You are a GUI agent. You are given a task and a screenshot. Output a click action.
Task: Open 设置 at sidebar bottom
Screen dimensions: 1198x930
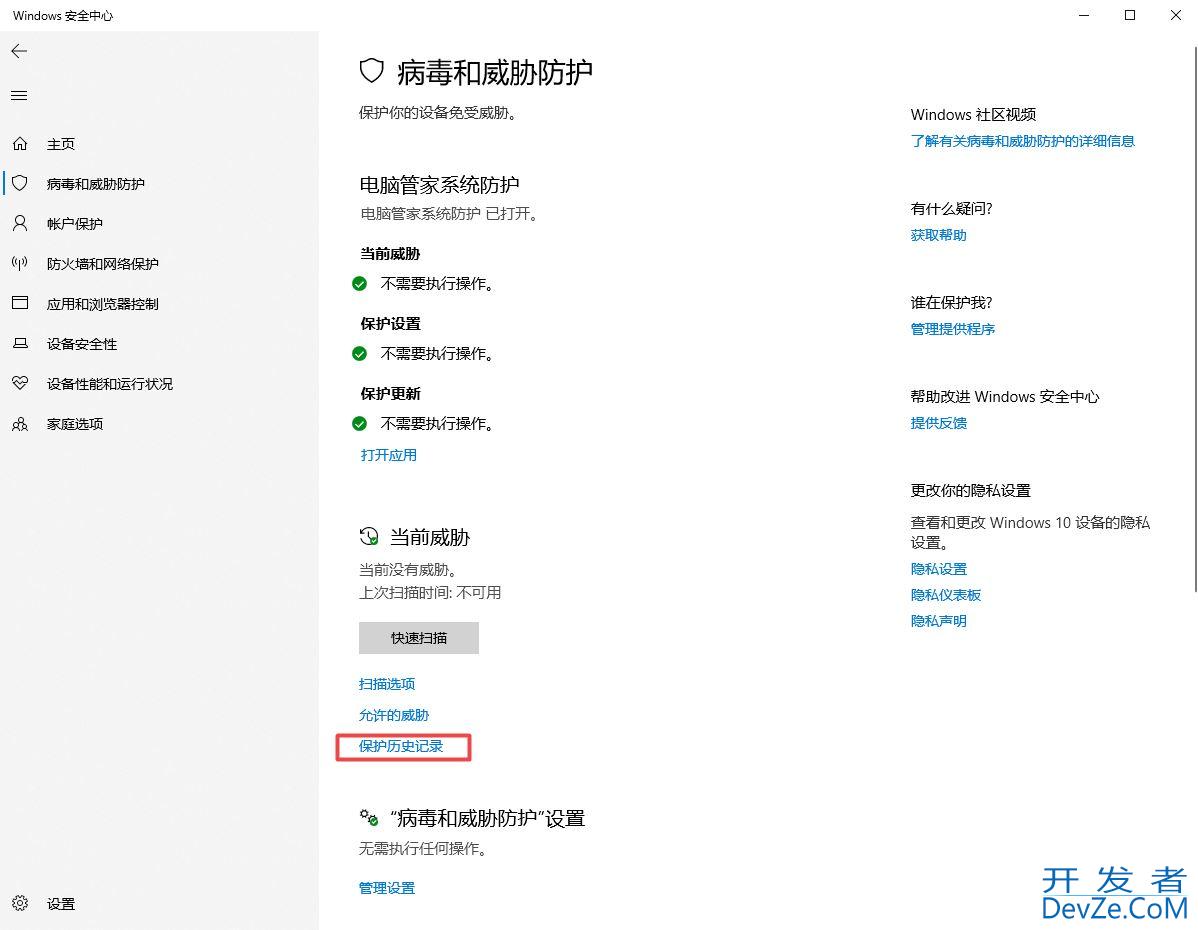pyautogui.click(x=159, y=903)
